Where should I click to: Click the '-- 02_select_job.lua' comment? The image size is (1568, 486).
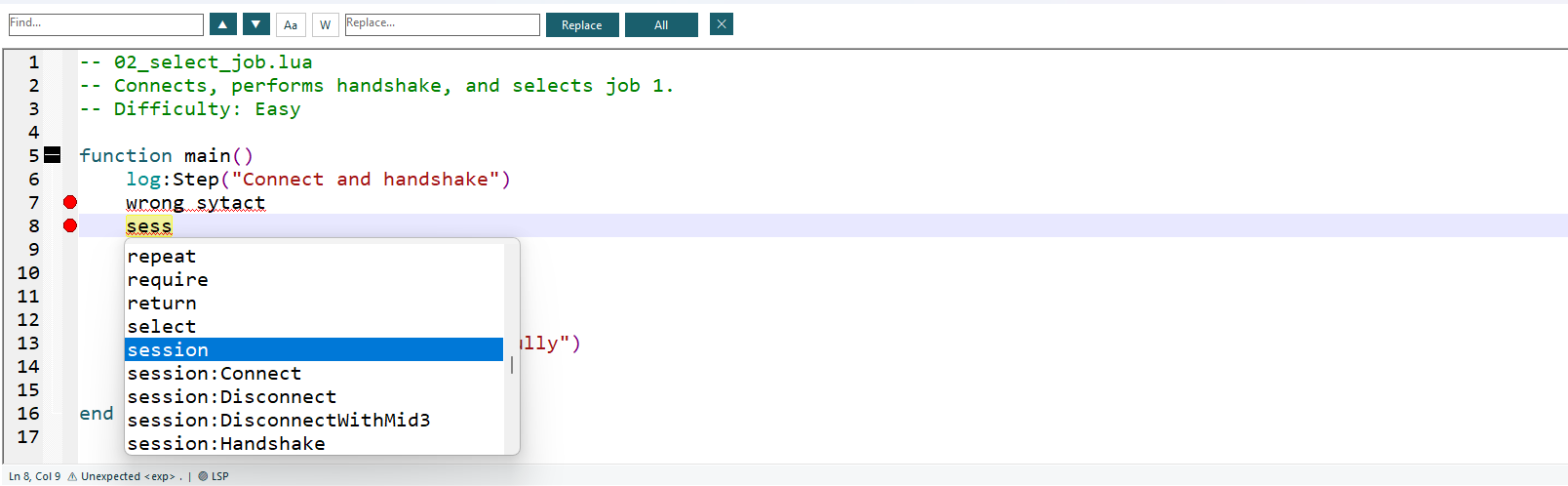click(x=196, y=61)
